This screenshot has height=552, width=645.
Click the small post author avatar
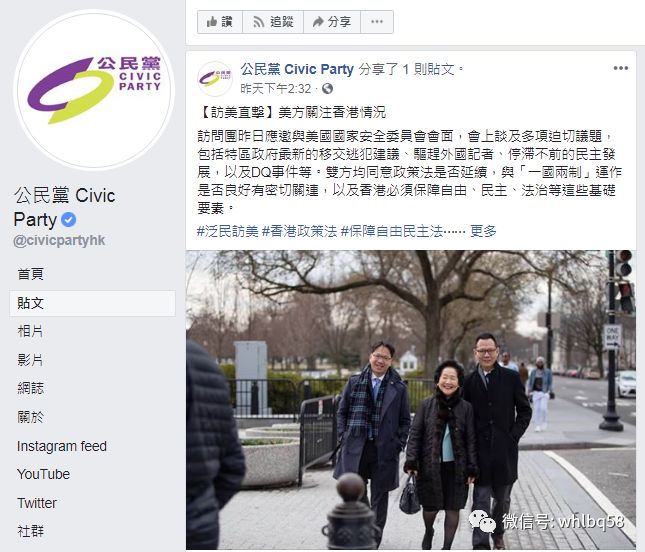coord(215,79)
